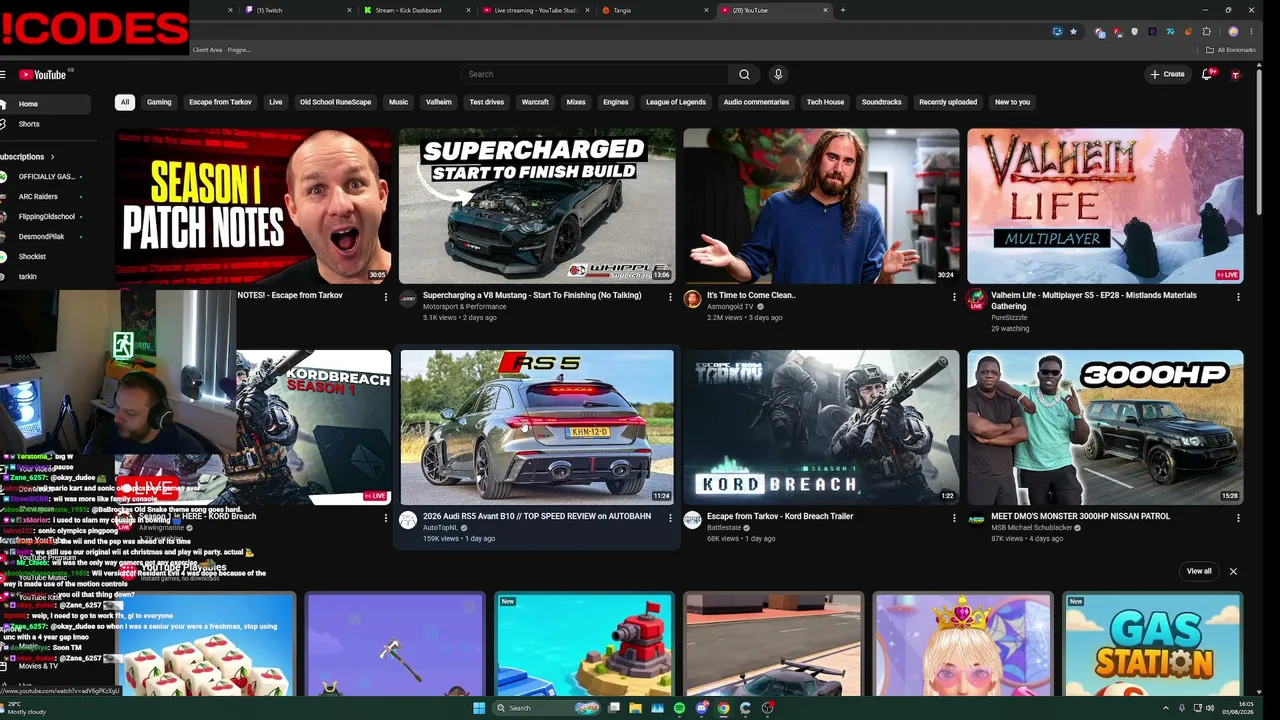Filter feed by Mixes chip
The width and height of the screenshot is (1280, 720).
(x=576, y=102)
